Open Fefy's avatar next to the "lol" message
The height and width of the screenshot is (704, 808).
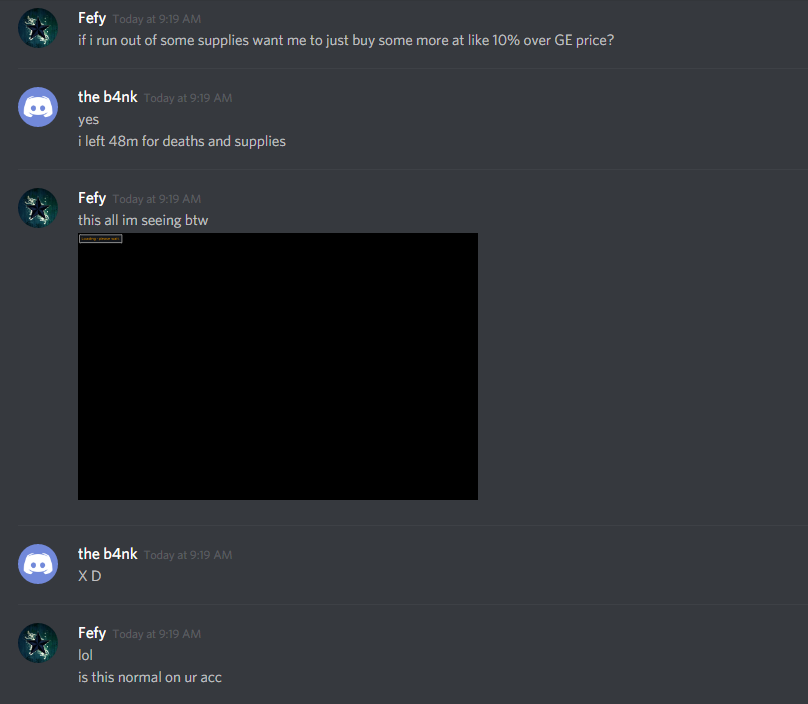click(x=38, y=643)
